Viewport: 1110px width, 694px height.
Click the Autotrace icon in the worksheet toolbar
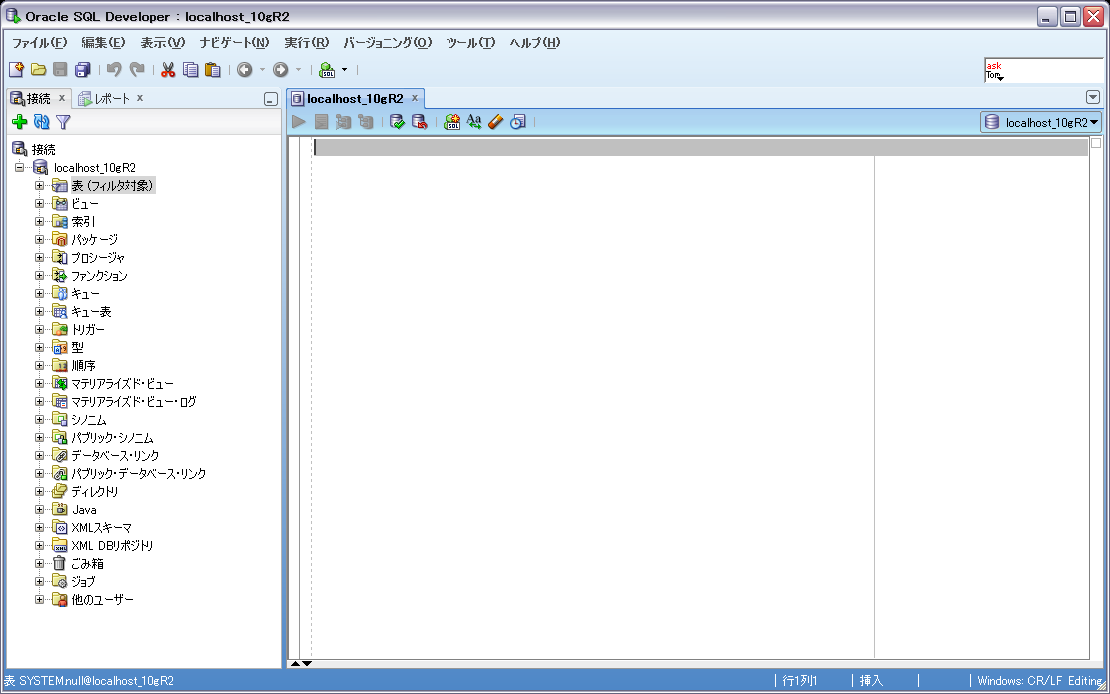[x=343, y=122]
